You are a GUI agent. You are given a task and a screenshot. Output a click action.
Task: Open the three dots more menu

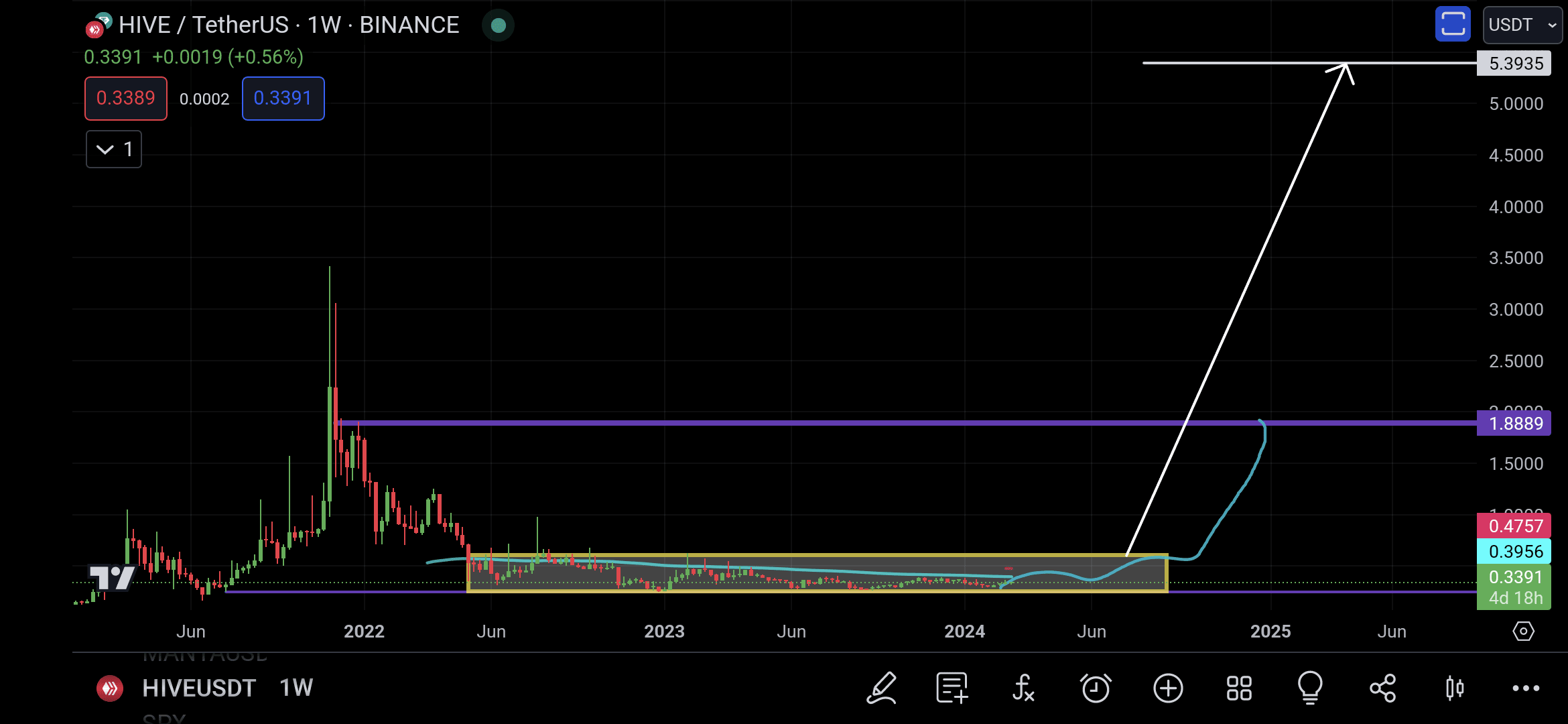[1526, 688]
